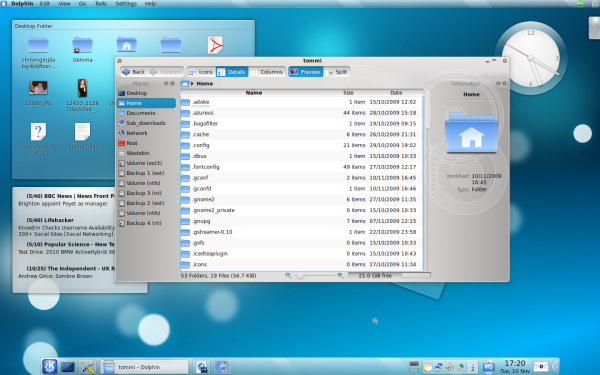
Task: Click the network icon in system tray
Action: (439, 367)
